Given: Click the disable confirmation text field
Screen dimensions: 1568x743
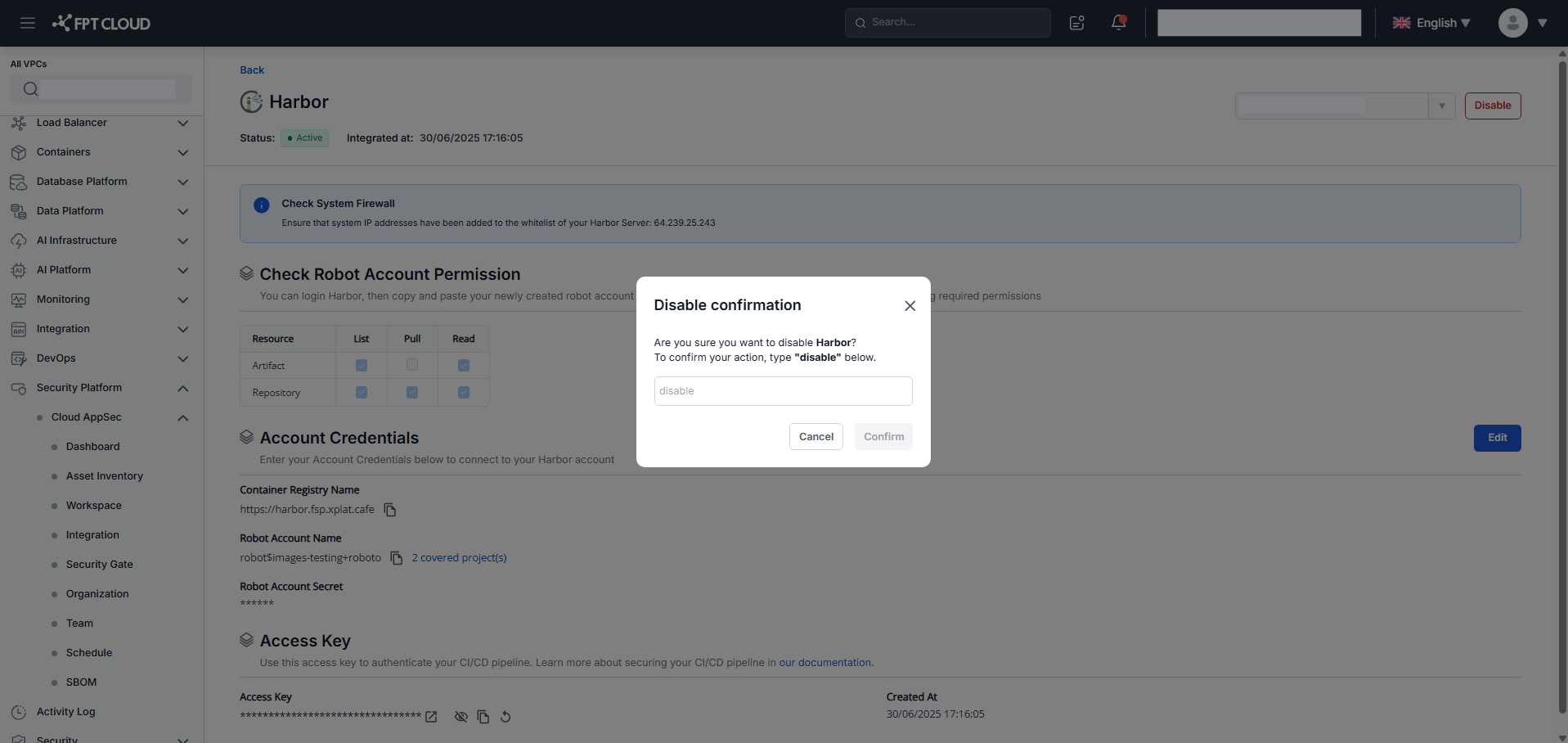Looking at the screenshot, I should pos(784,391).
